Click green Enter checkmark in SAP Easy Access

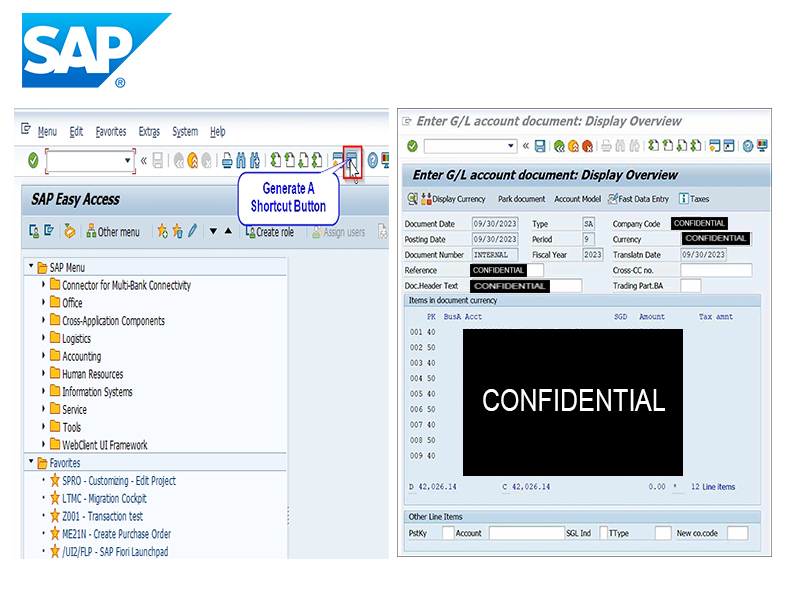33,161
